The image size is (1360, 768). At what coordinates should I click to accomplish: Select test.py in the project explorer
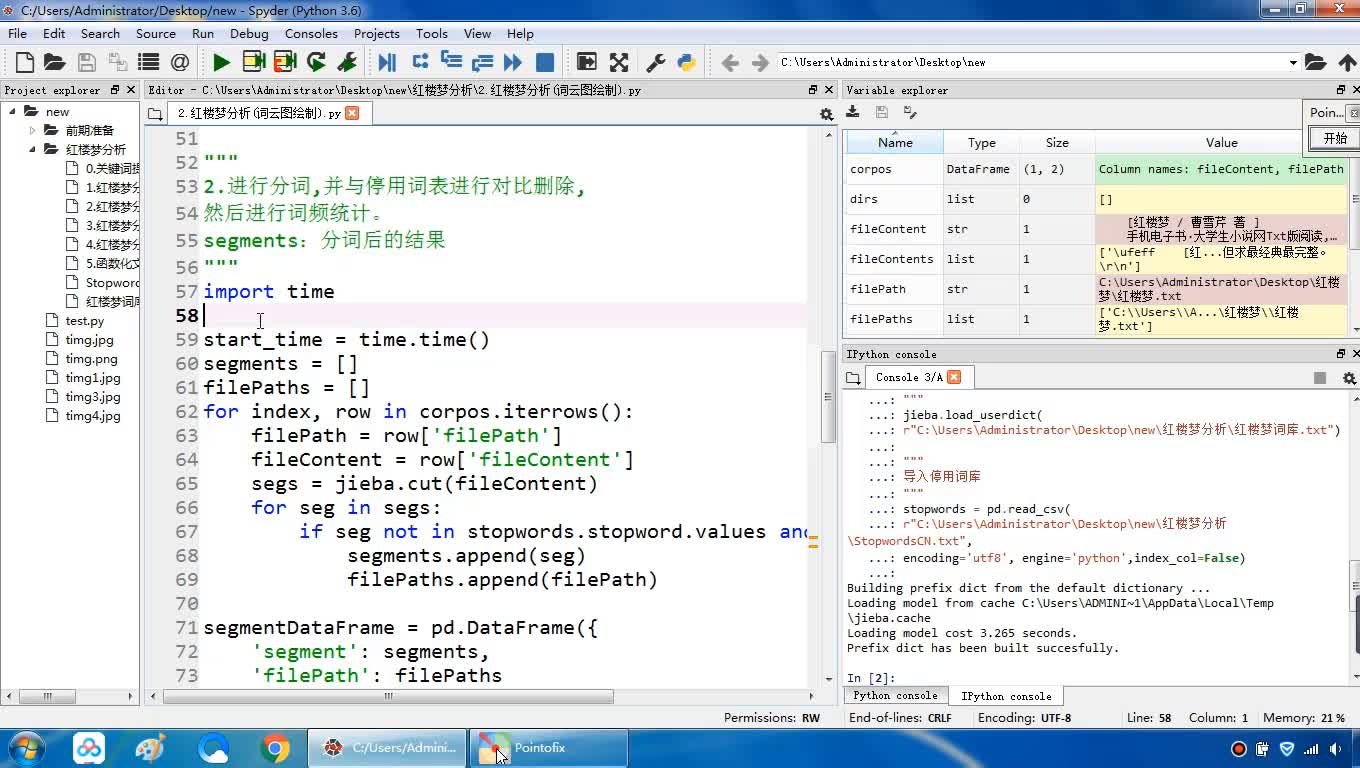(x=85, y=321)
